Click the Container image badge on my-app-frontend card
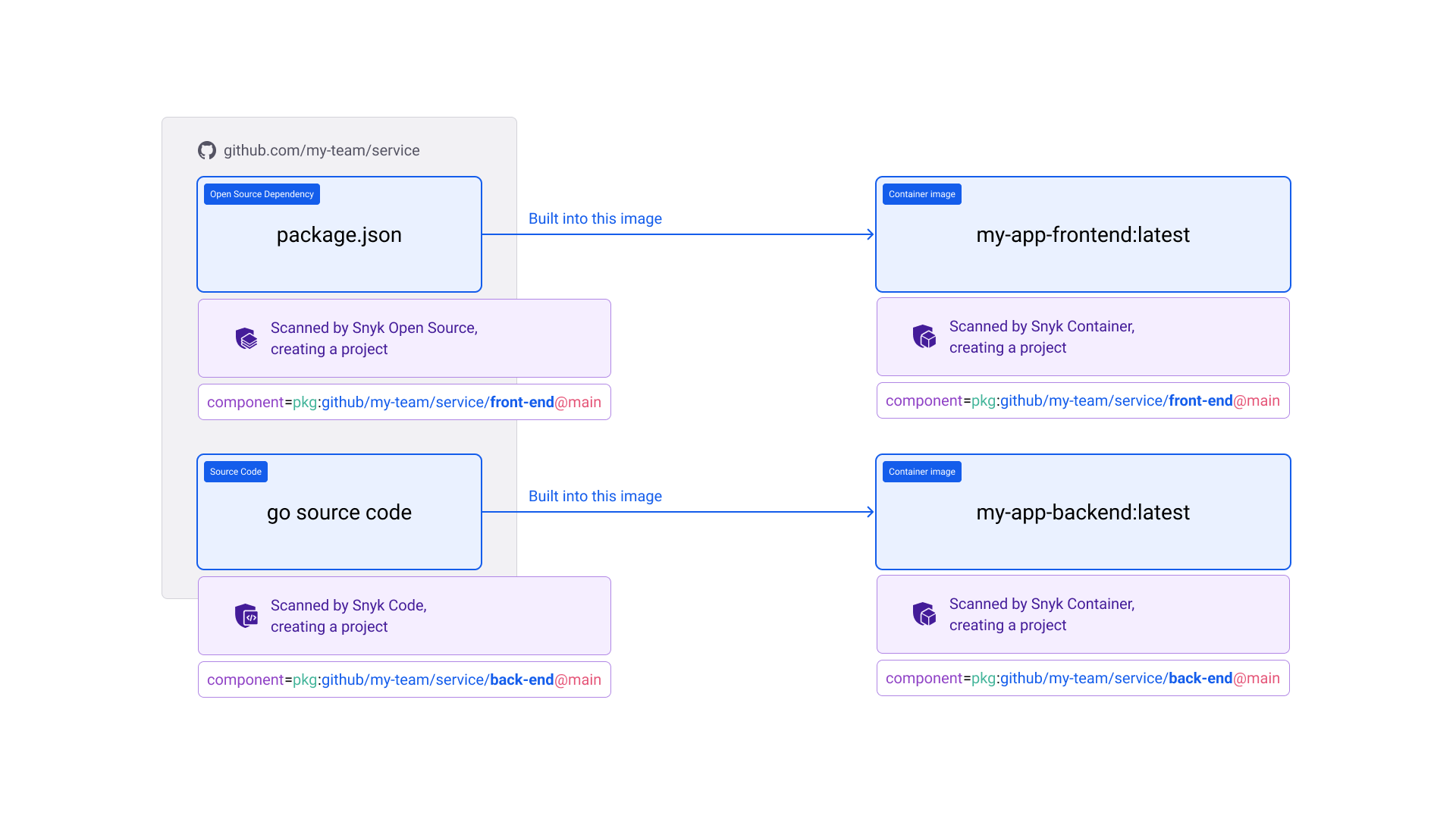The image size is (1456, 819). pyautogui.click(x=921, y=193)
